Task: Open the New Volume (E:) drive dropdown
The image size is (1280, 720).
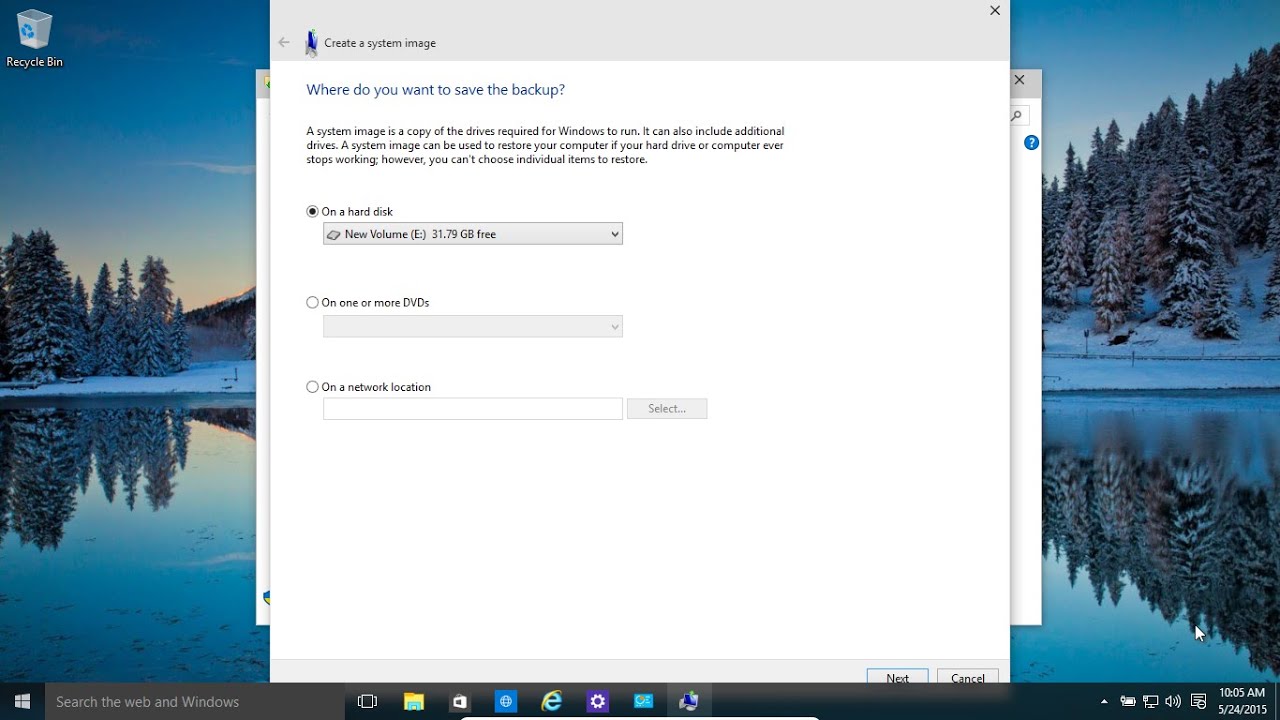Action: tap(473, 234)
